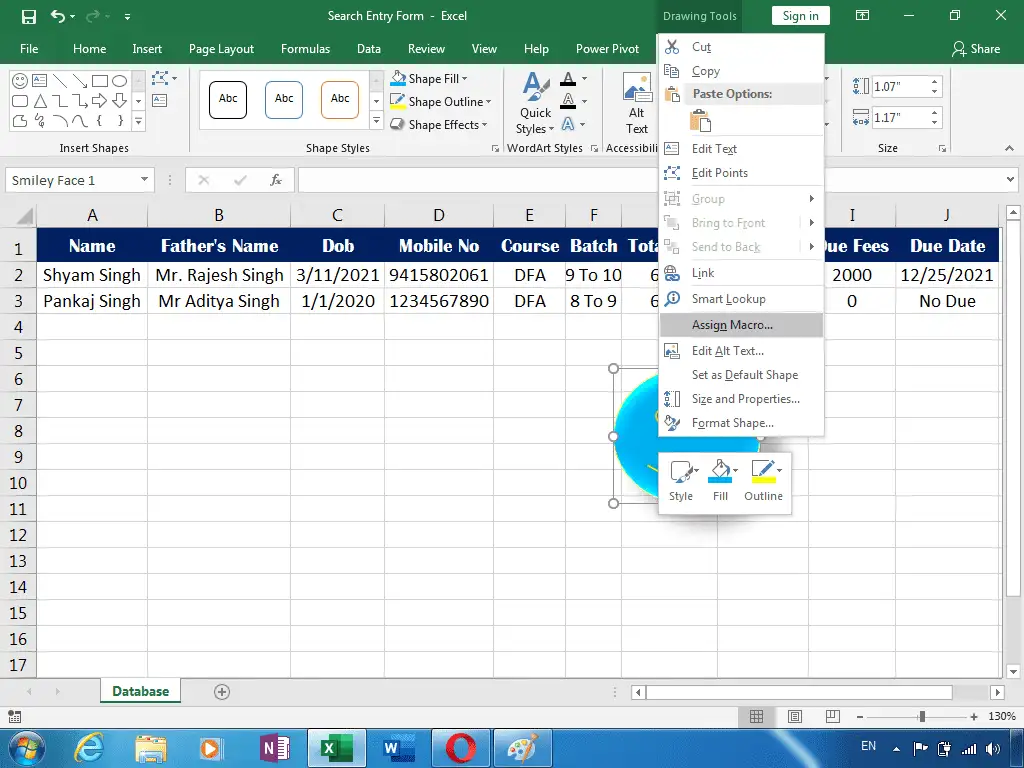The height and width of the screenshot is (768, 1024).
Task: Expand the formula bar
Action: point(1010,179)
